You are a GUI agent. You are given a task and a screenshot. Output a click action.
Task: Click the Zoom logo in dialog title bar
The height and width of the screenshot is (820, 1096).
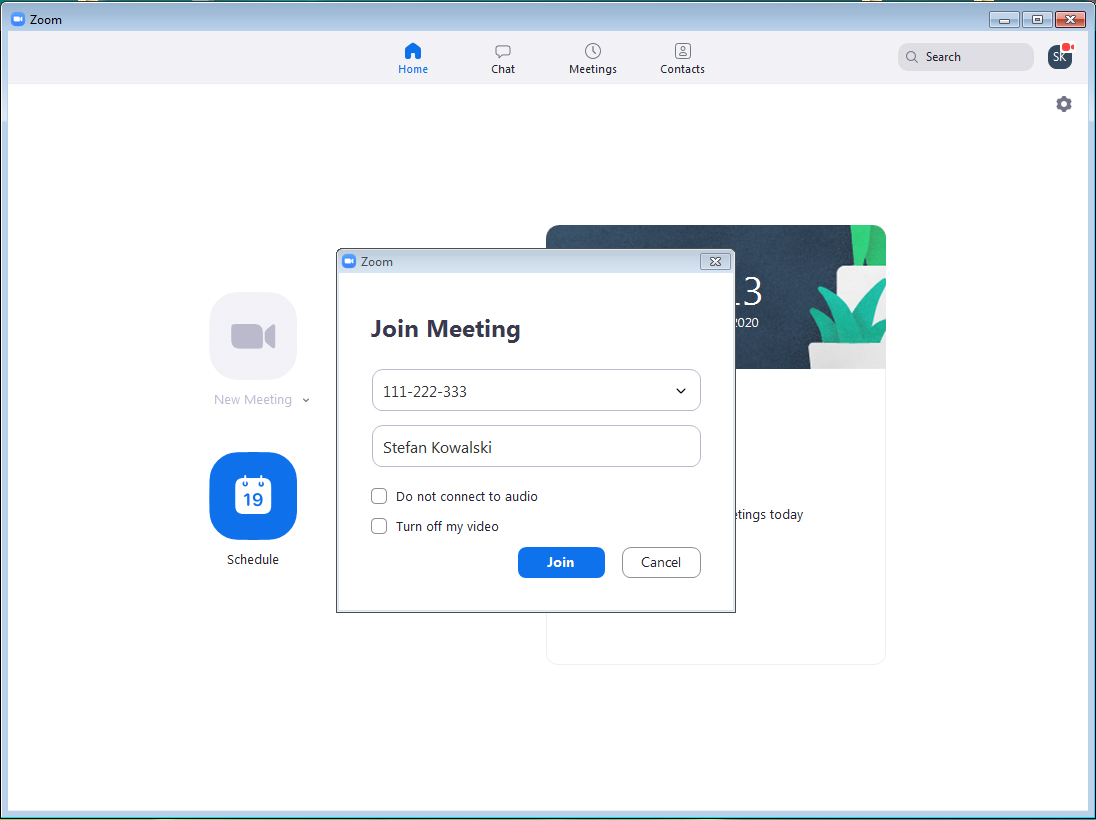point(349,261)
